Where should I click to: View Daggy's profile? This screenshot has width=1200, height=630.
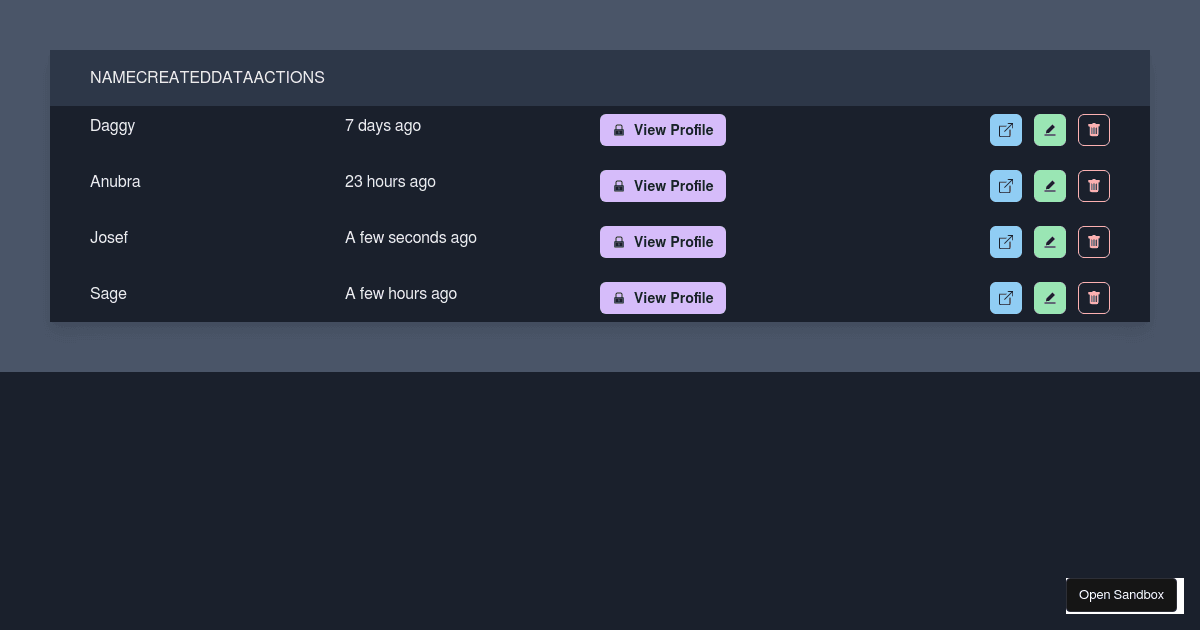[662, 130]
